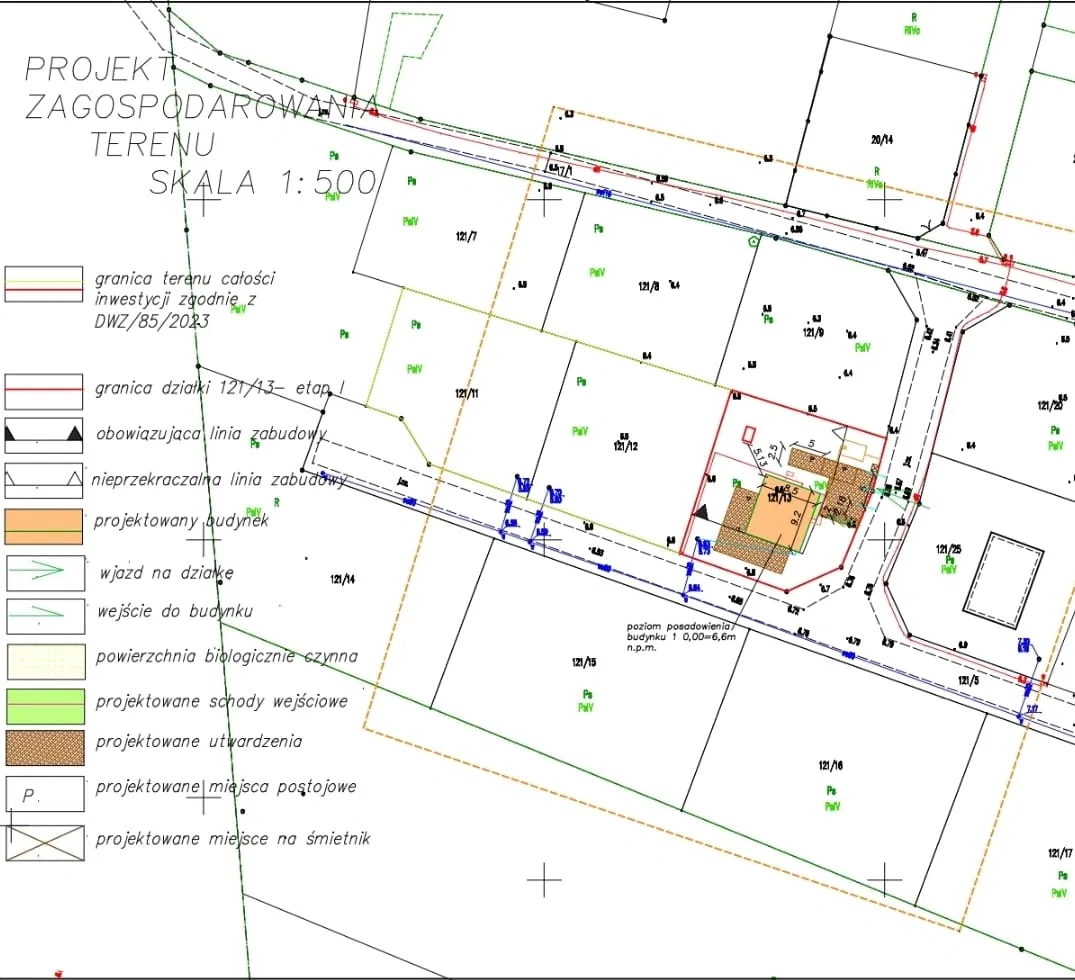This screenshot has height=980, width=1075.
Task: Click the granica działki 121/13 legend line
Action: tap(44, 389)
